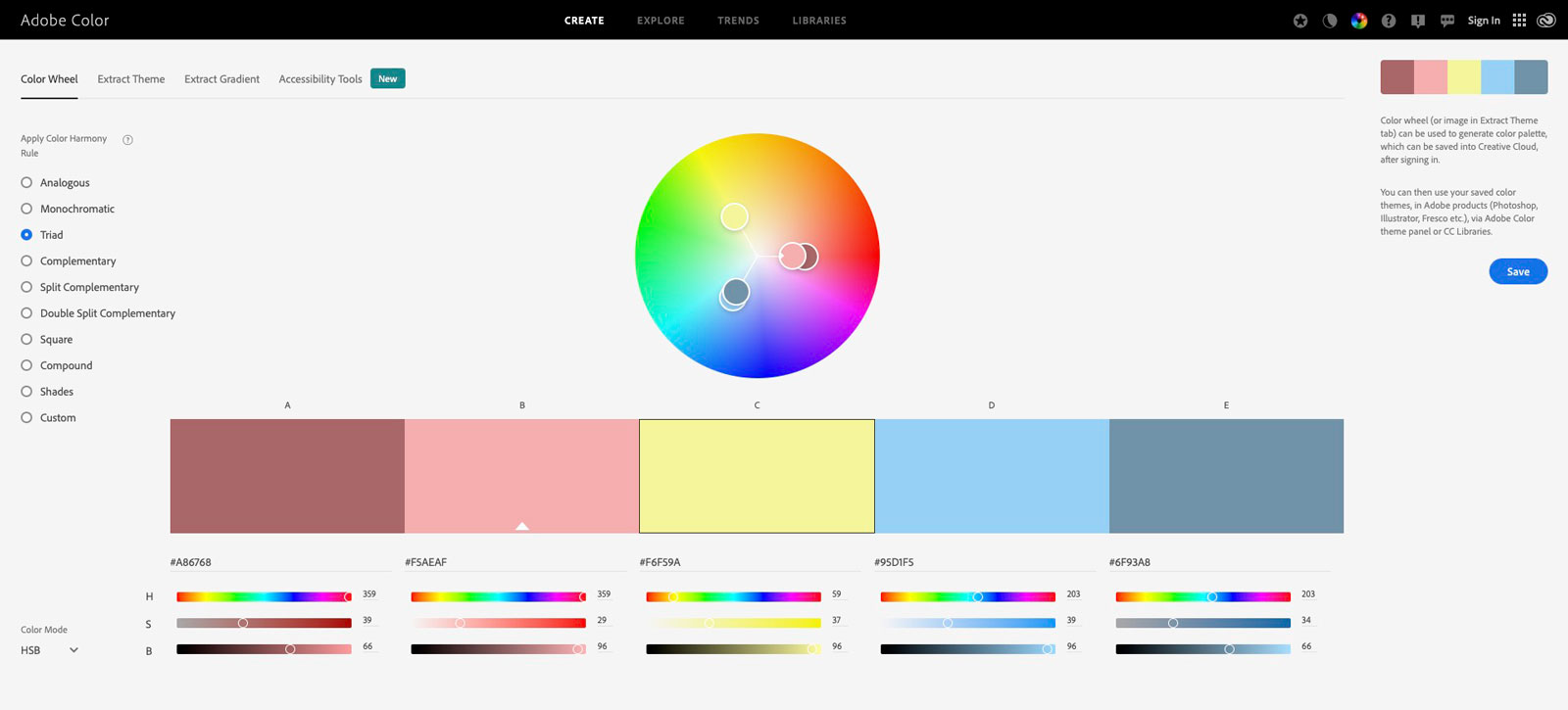Click the exclamation feedback icon

tap(1417, 21)
